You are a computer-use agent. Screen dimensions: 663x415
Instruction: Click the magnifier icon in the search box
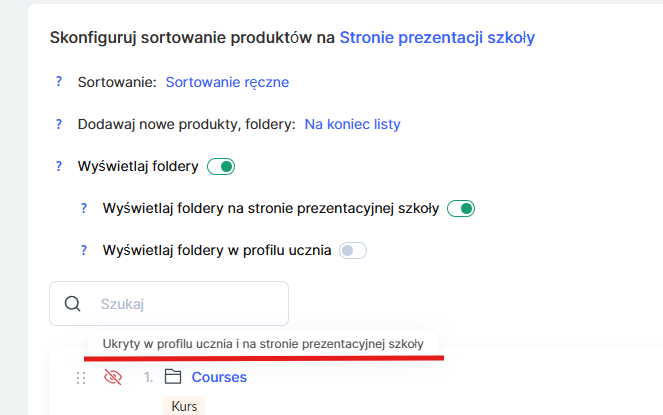click(x=72, y=304)
